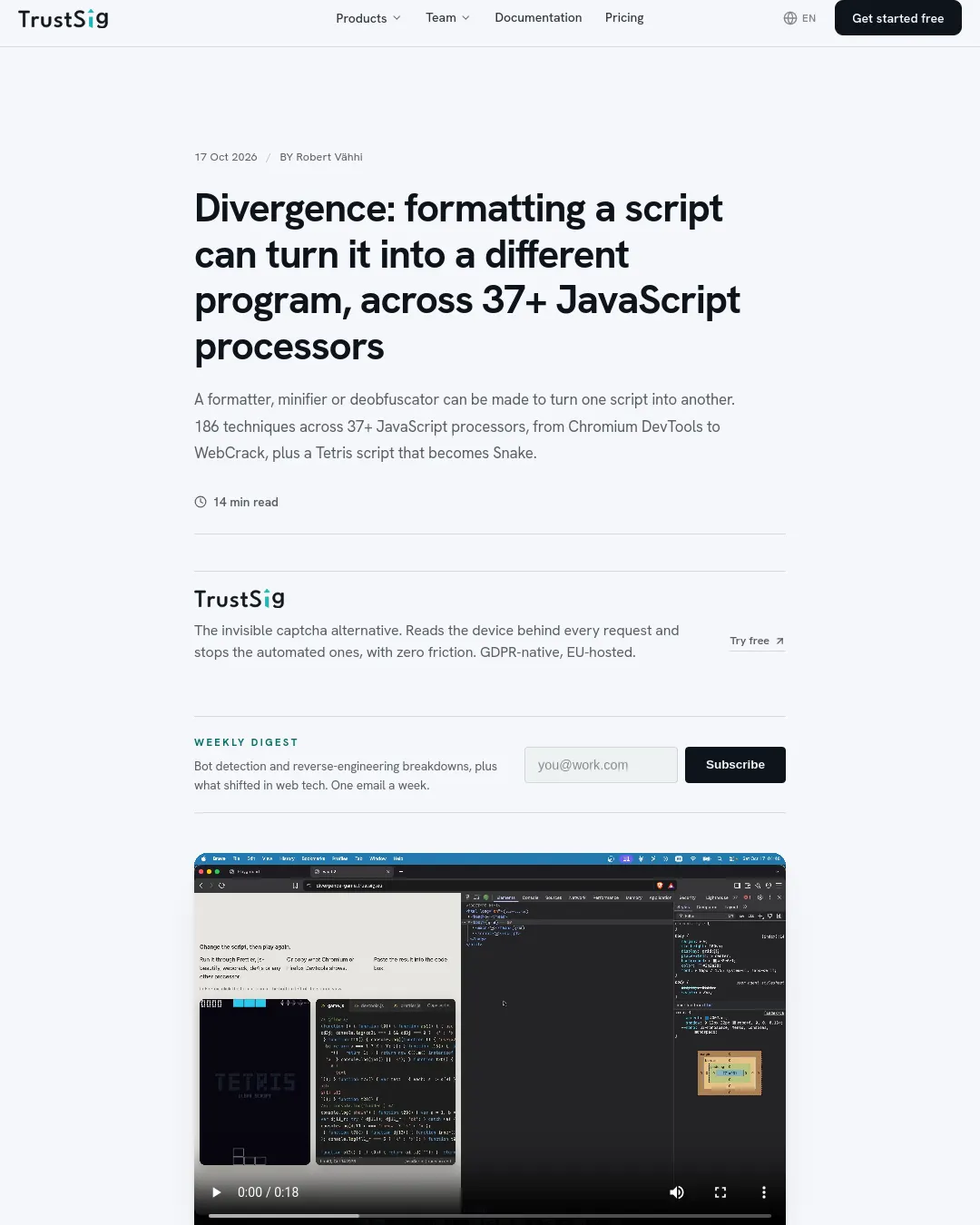
Task: Click the text "The invisible captcha alternative"
Action: 298,631
